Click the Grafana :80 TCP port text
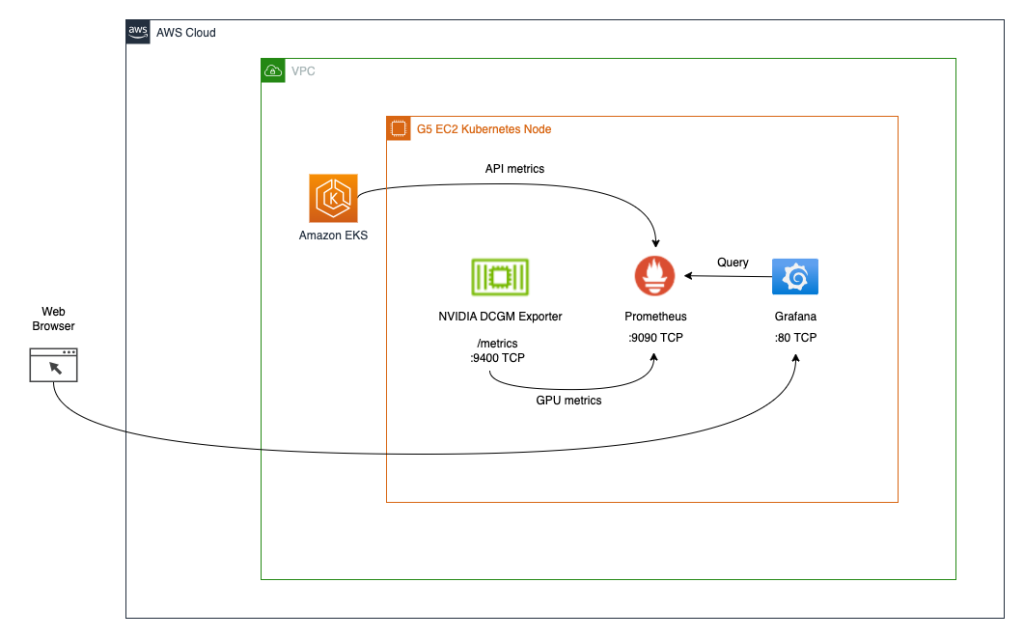Viewport: 1024px width, 638px height. pyautogui.click(x=794, y=337)
